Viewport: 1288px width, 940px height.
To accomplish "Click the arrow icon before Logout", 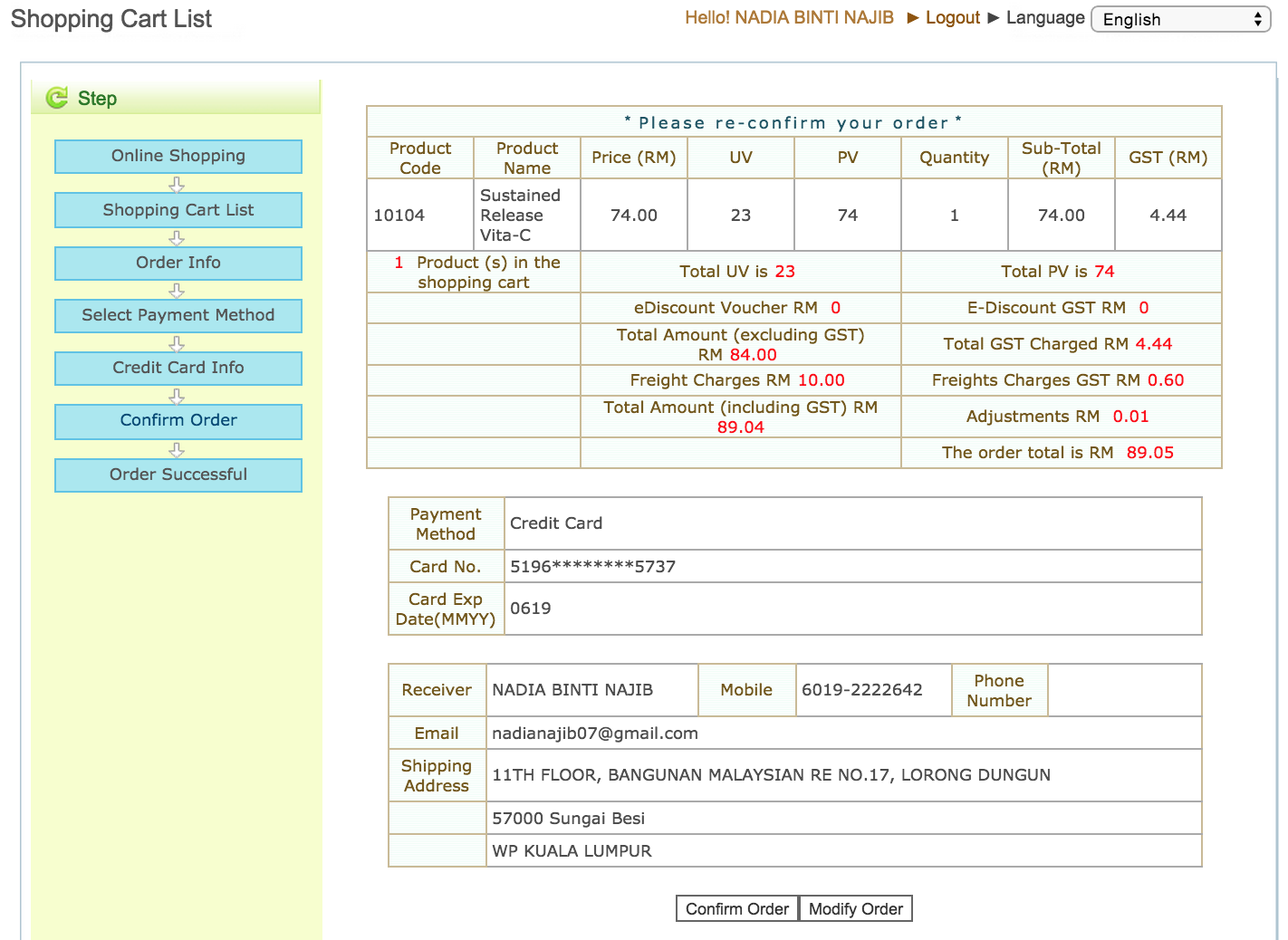I will (913, 18).
